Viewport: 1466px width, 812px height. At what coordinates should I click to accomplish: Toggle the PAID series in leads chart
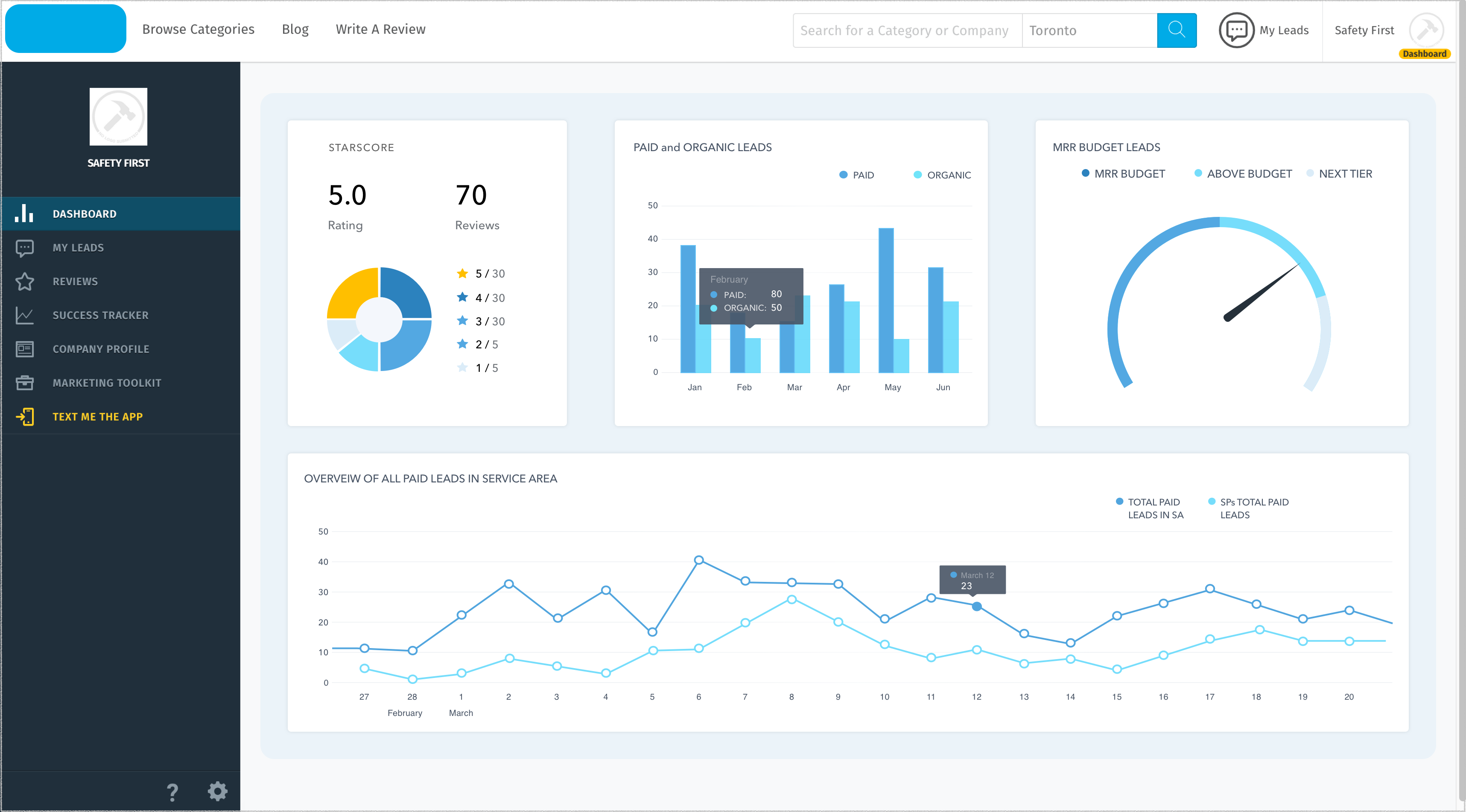click(x=856, y=175)
